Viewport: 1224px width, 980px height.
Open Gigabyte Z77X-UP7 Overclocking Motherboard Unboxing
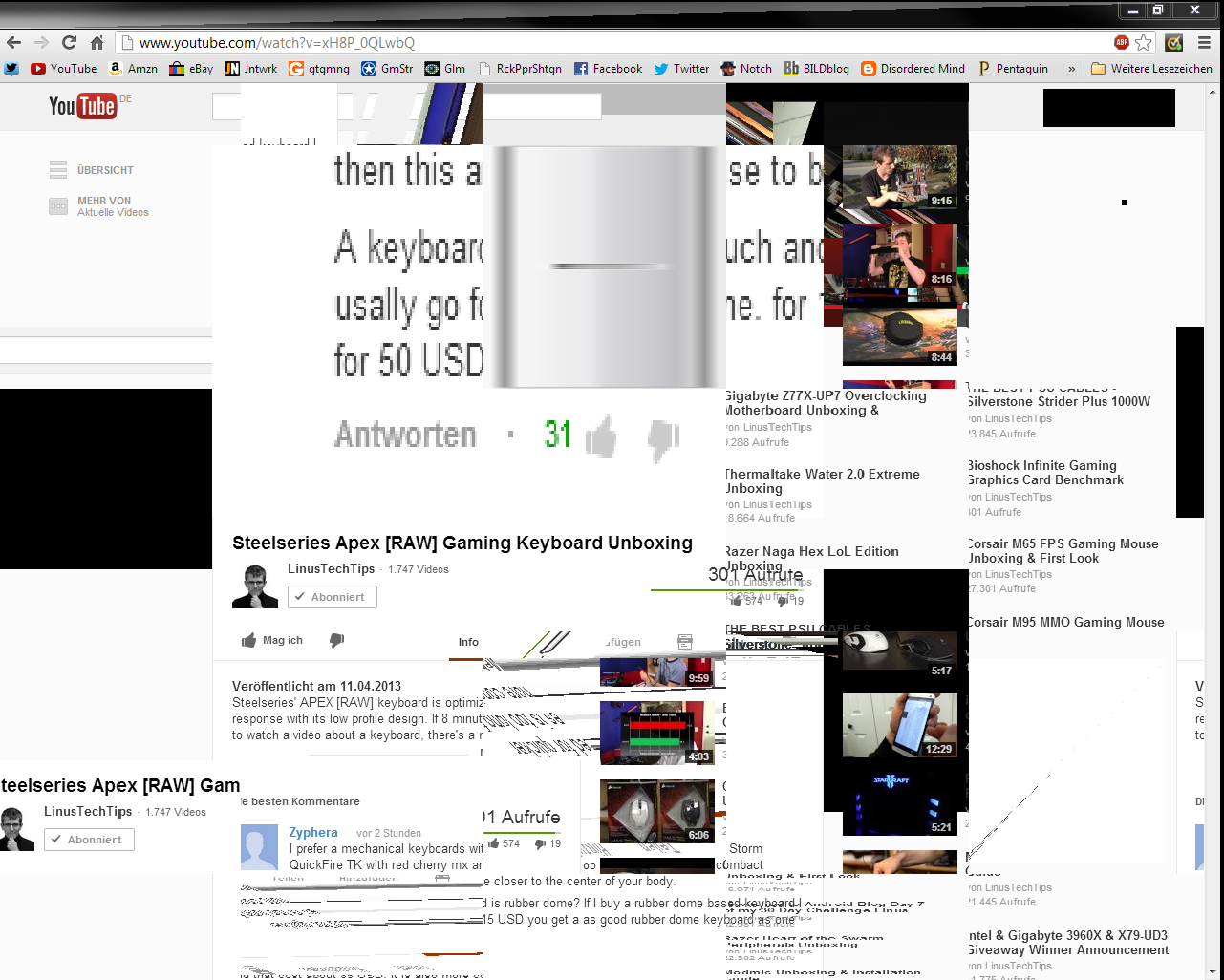[826, 403]
